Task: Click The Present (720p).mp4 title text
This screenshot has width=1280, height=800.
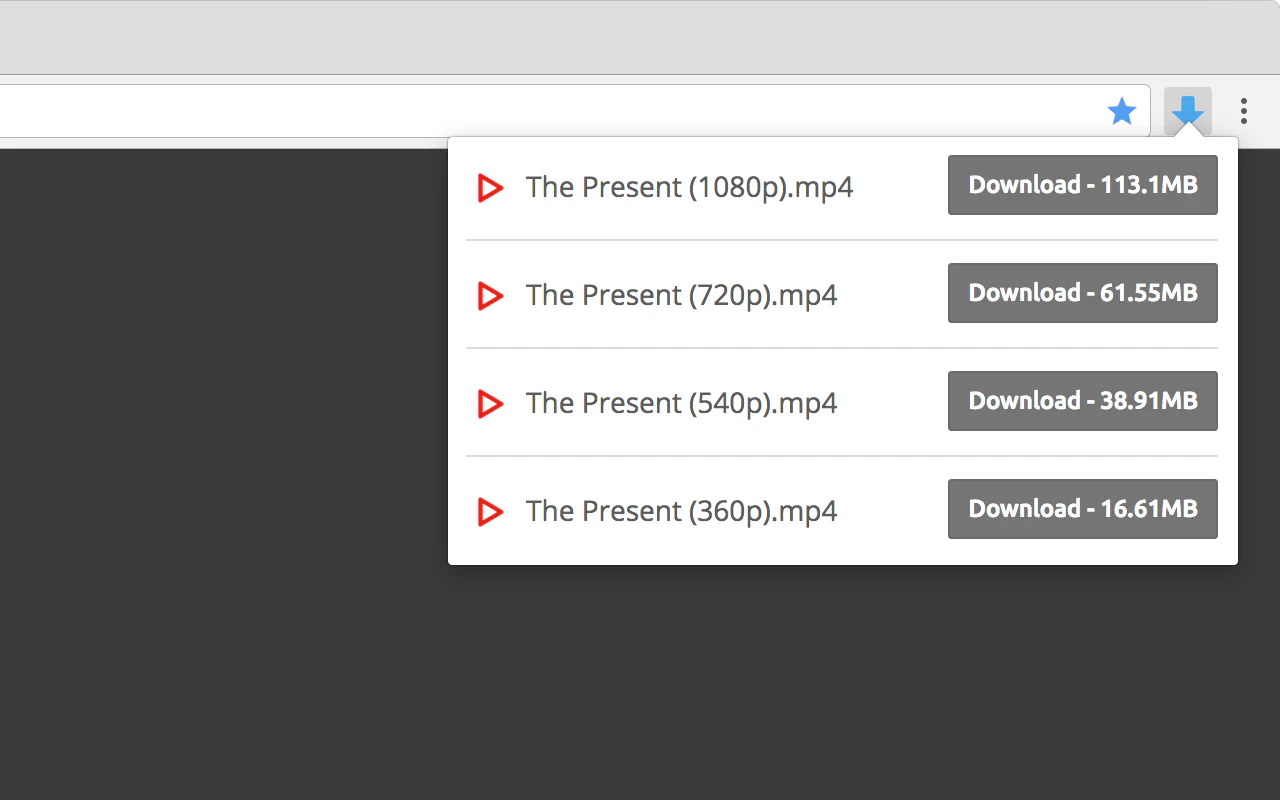Action: point(682,295)
